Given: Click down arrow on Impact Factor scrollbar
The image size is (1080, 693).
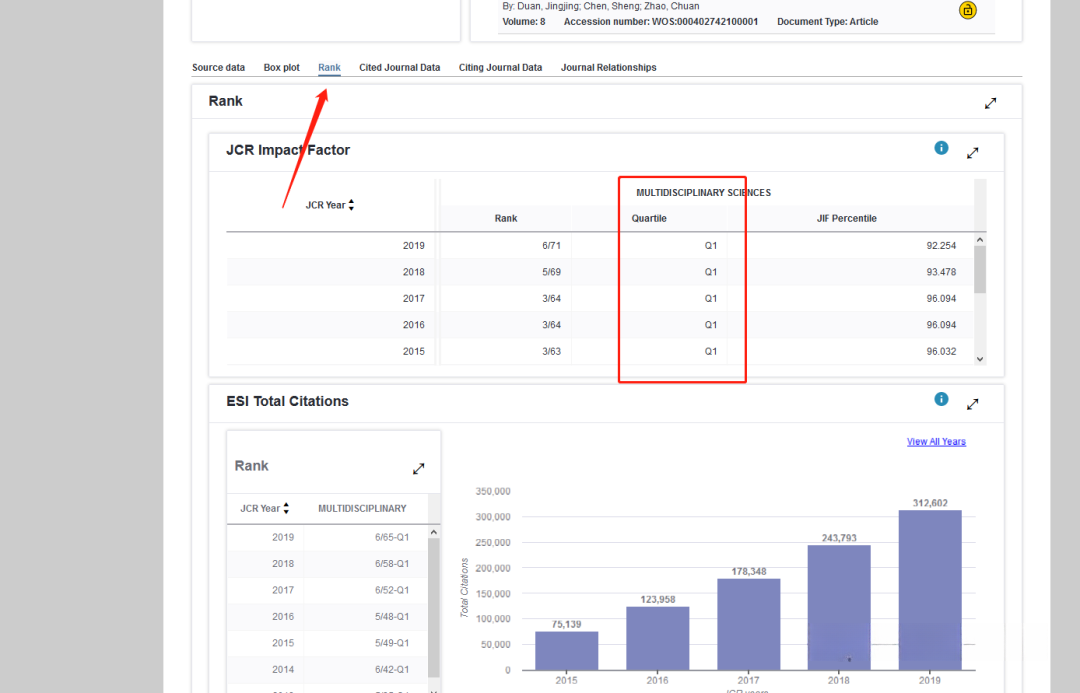Looking at the screenshot, I should coord(980,359).
